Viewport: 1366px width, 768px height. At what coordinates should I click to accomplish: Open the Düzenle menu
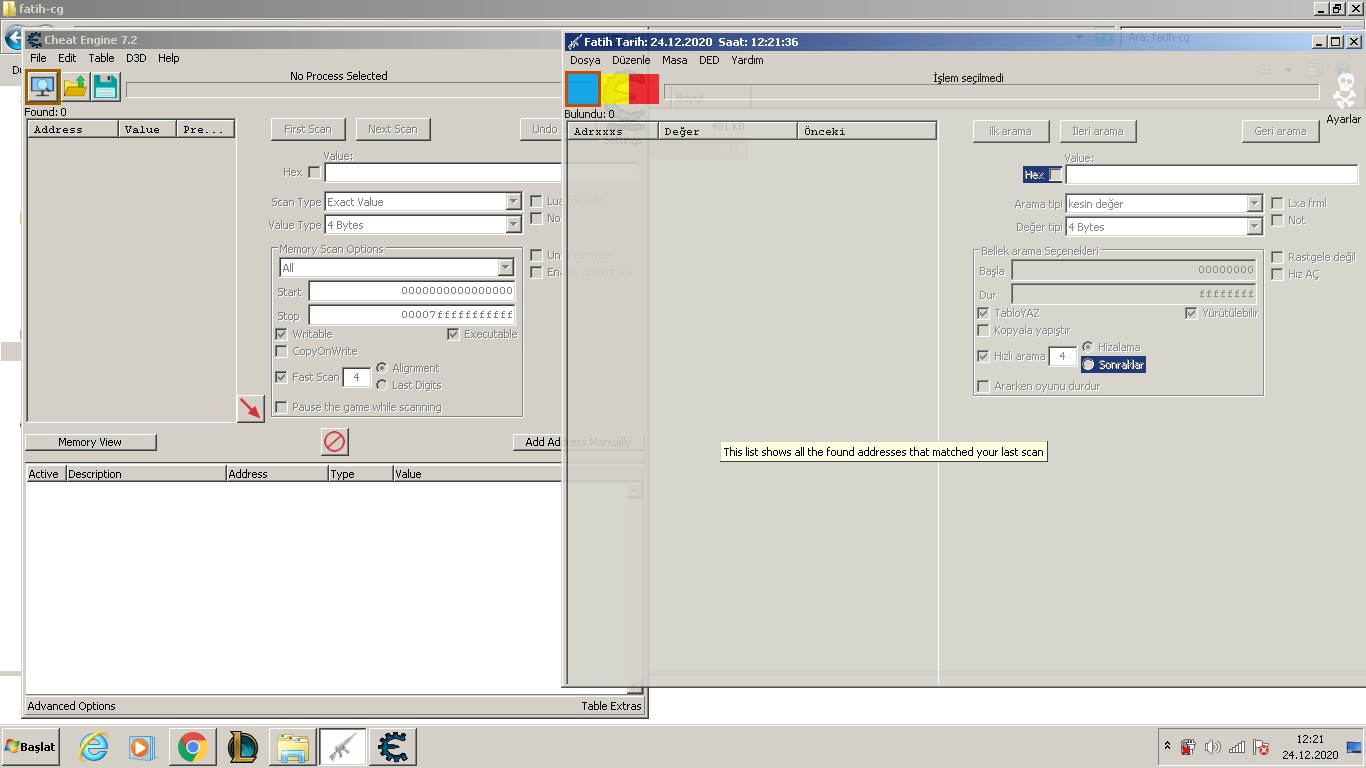pos(631,60)
